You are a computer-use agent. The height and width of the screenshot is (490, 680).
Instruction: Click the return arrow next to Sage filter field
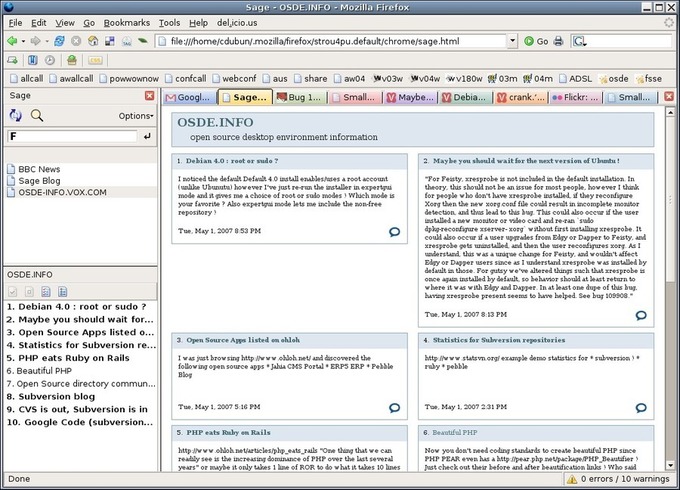coord(147,136)
